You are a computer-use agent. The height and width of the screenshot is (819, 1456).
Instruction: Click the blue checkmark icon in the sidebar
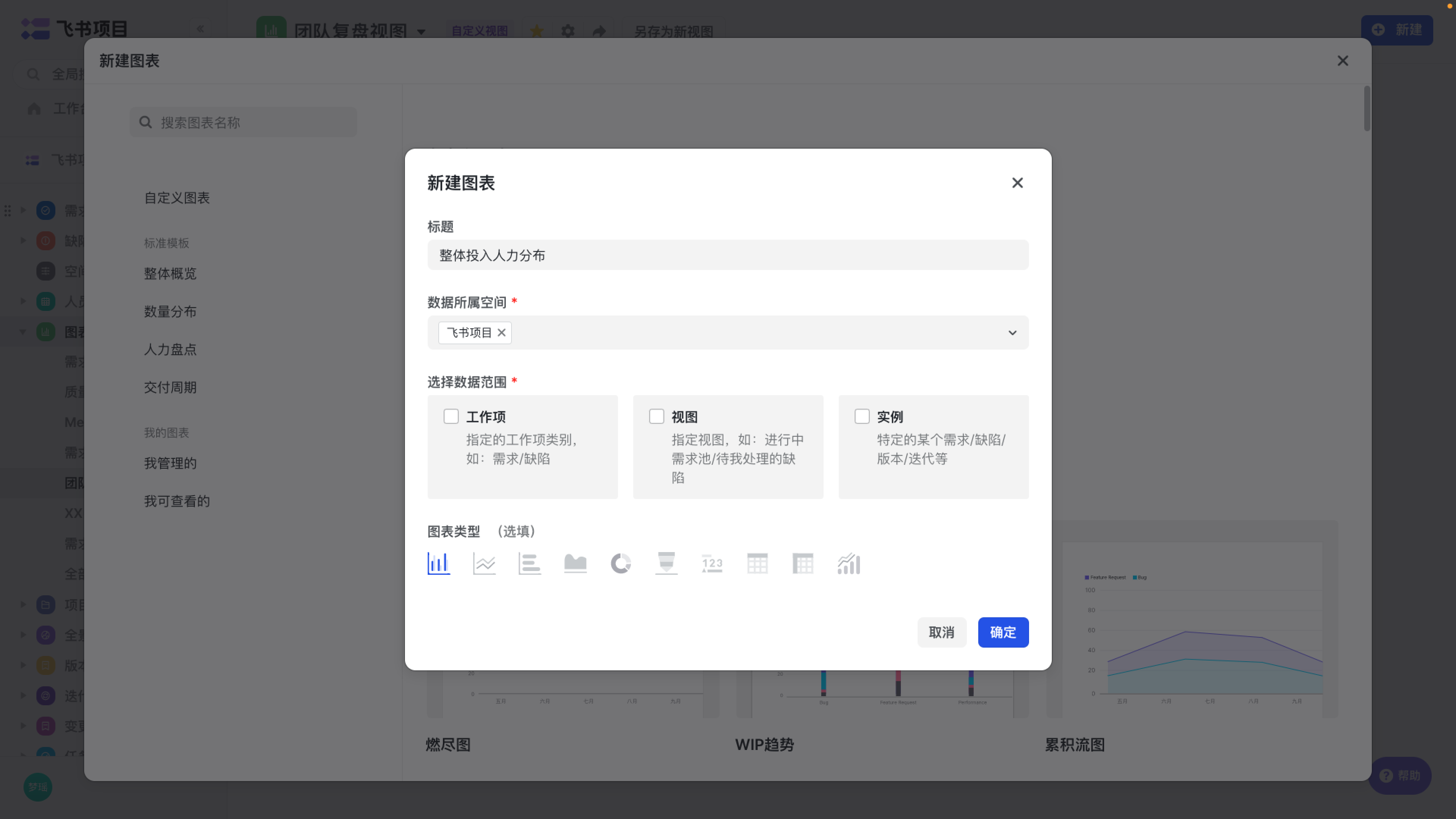coord(46,210)
